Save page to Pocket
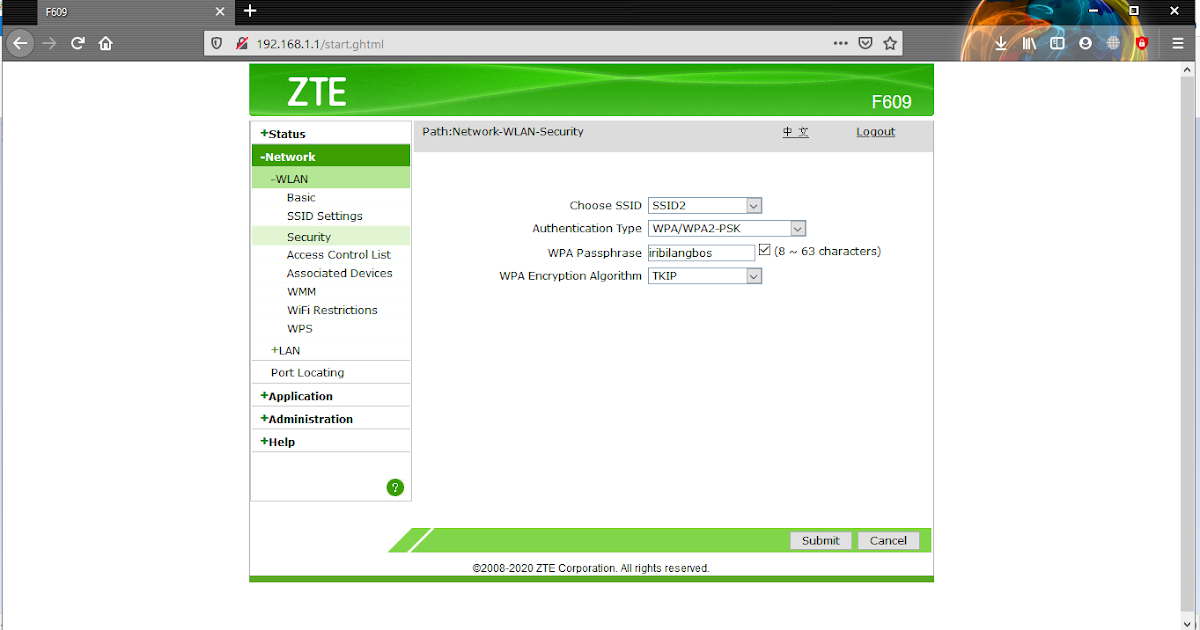1200x630 pixels. point(866,43)
